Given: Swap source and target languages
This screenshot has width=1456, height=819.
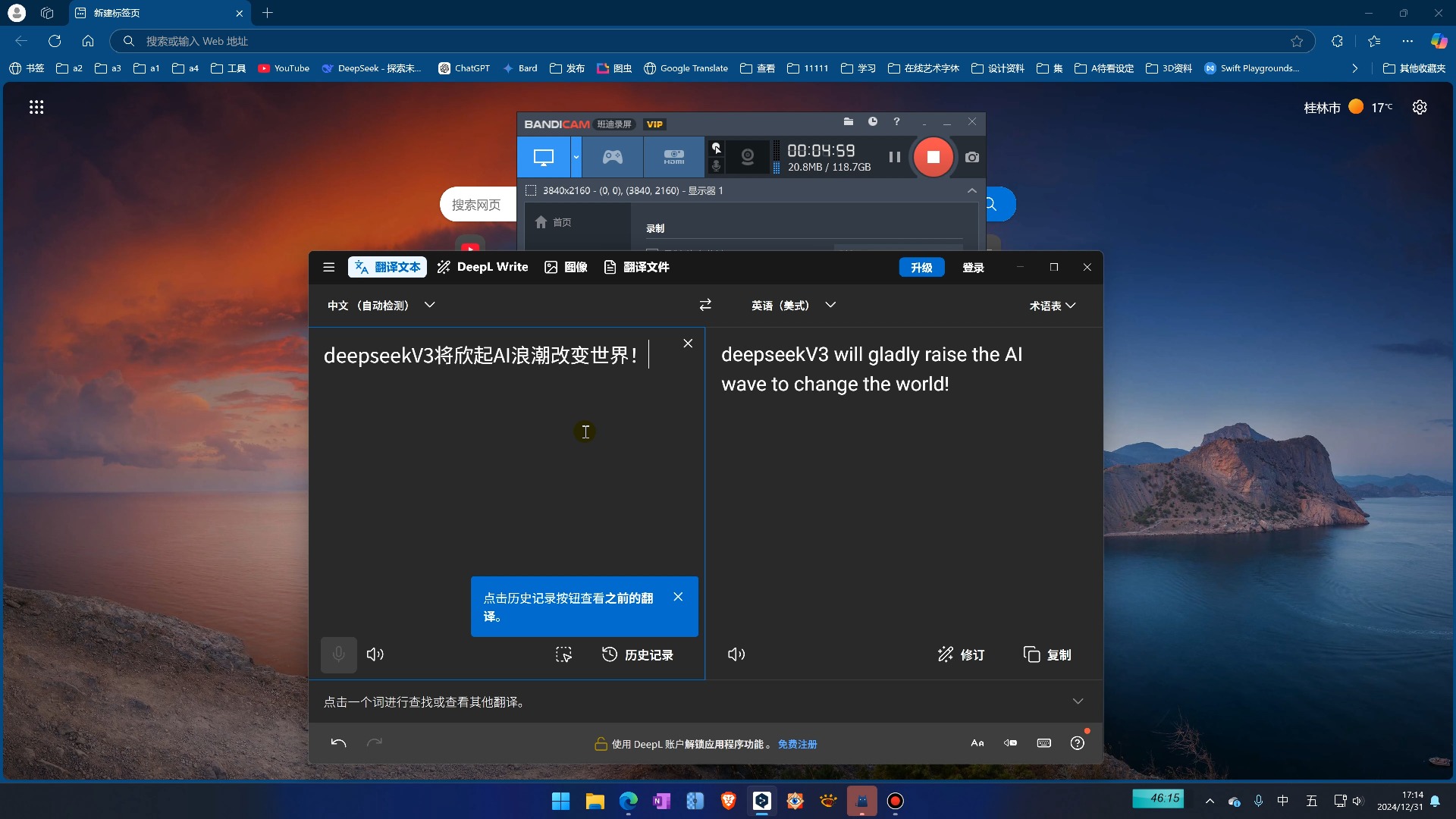Looking at the screenshot, I should [x=704, y=305].
